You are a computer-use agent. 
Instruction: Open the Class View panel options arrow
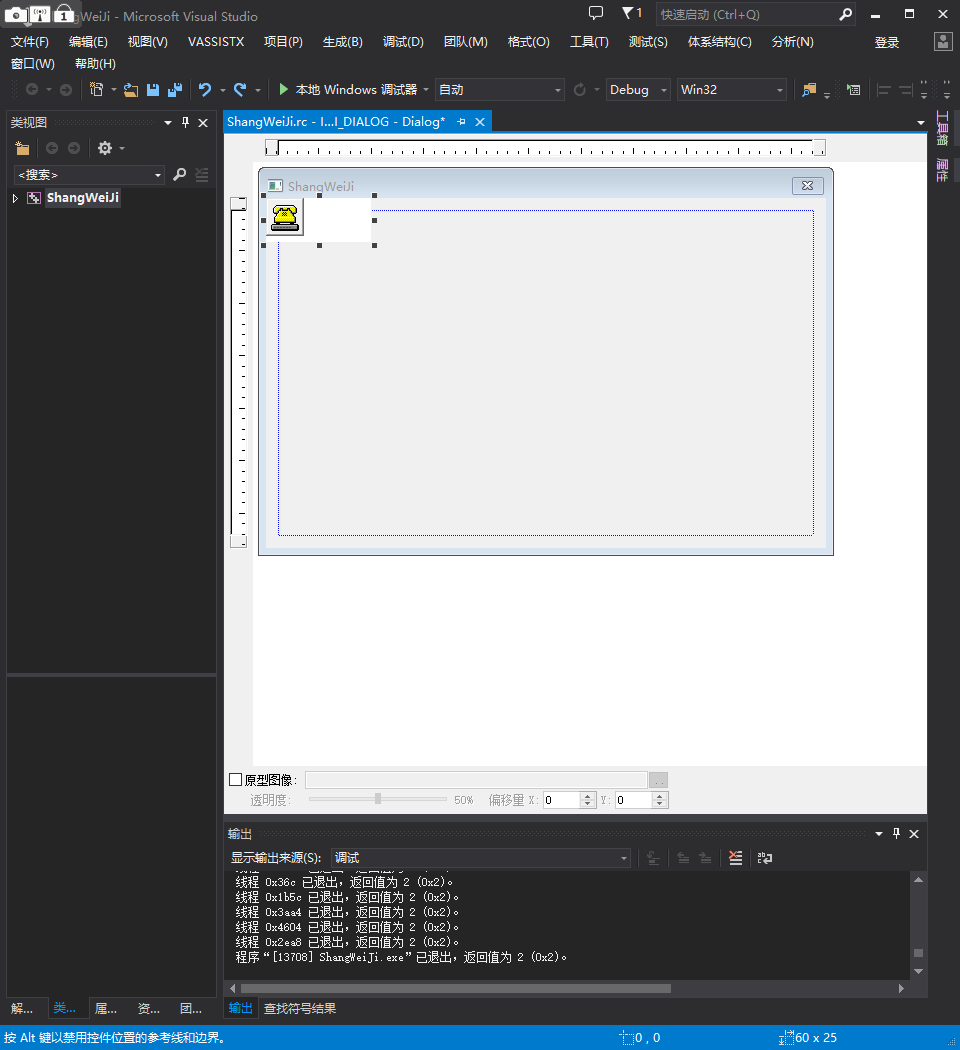(x=167, y=123)
